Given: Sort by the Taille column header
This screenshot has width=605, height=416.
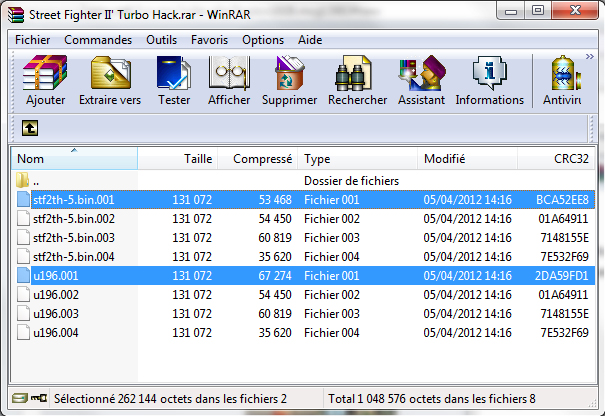Looking at the screenshot, I should pyautogui.click(x=198, y=159).
